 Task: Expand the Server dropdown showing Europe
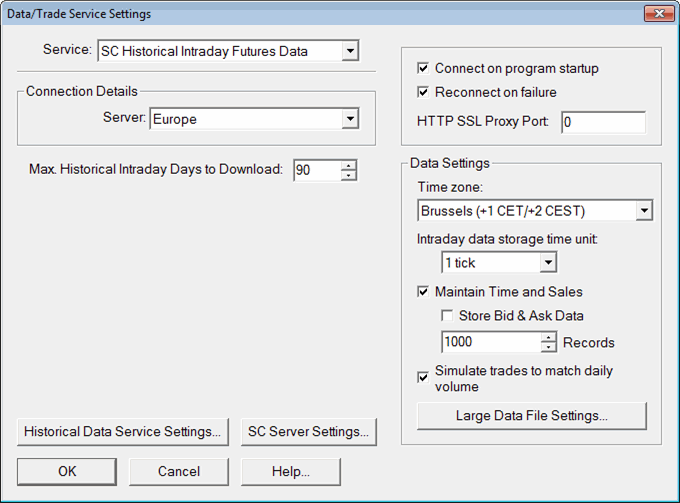coord(349,119)
